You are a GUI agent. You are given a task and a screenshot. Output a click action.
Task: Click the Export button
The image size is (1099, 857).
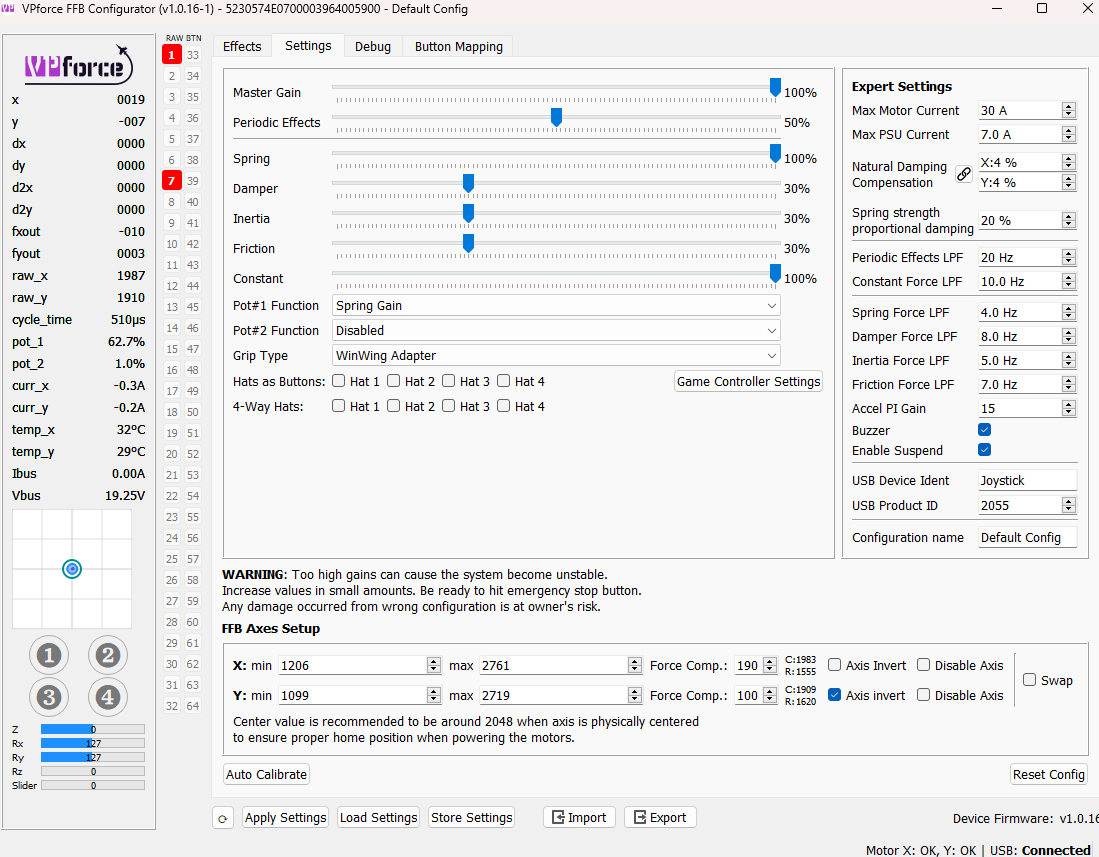[660, 818]
